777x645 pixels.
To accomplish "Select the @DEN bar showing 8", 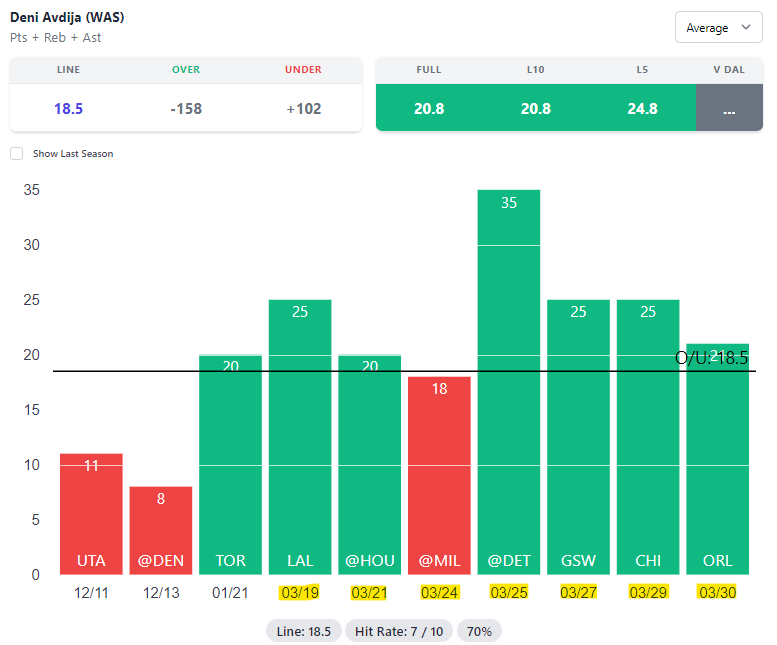I will pos(160,531).
